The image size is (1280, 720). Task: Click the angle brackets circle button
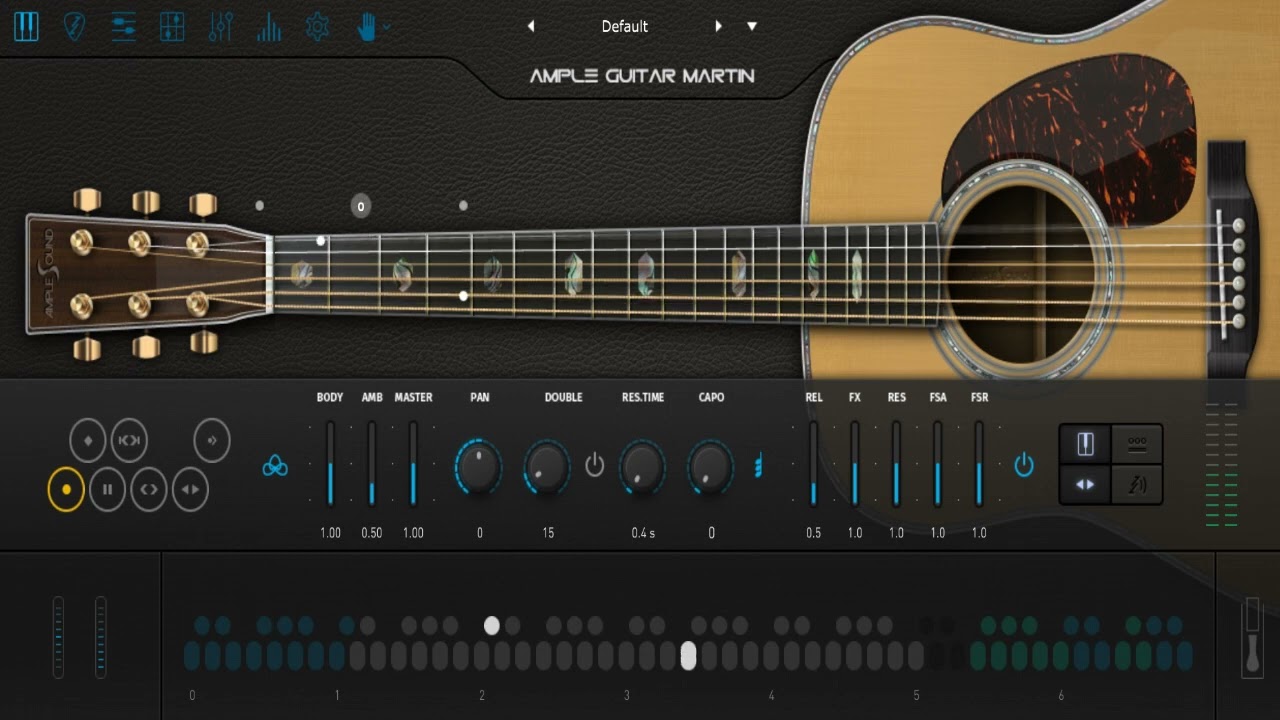pos(149,490)
